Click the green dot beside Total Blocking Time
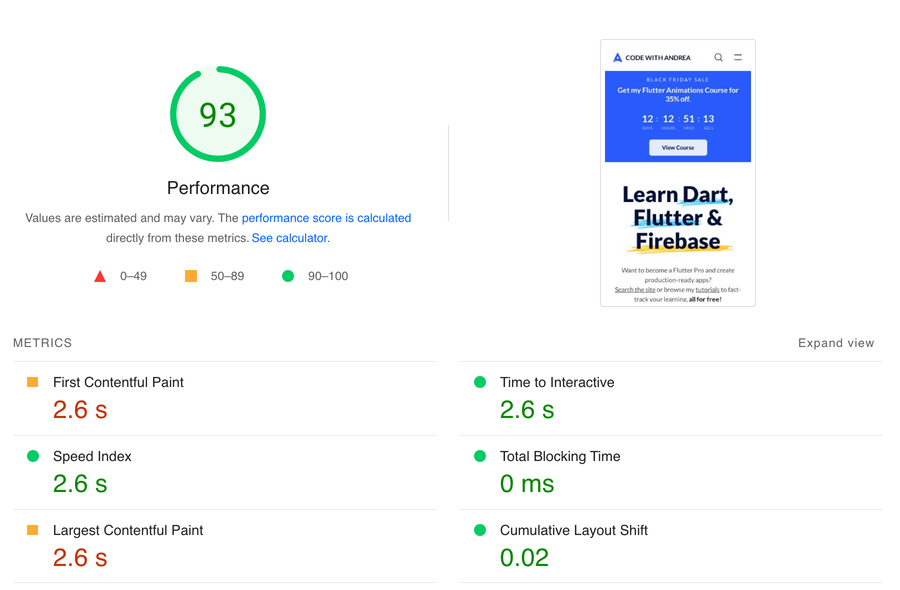900x590 pixels. 480,456
